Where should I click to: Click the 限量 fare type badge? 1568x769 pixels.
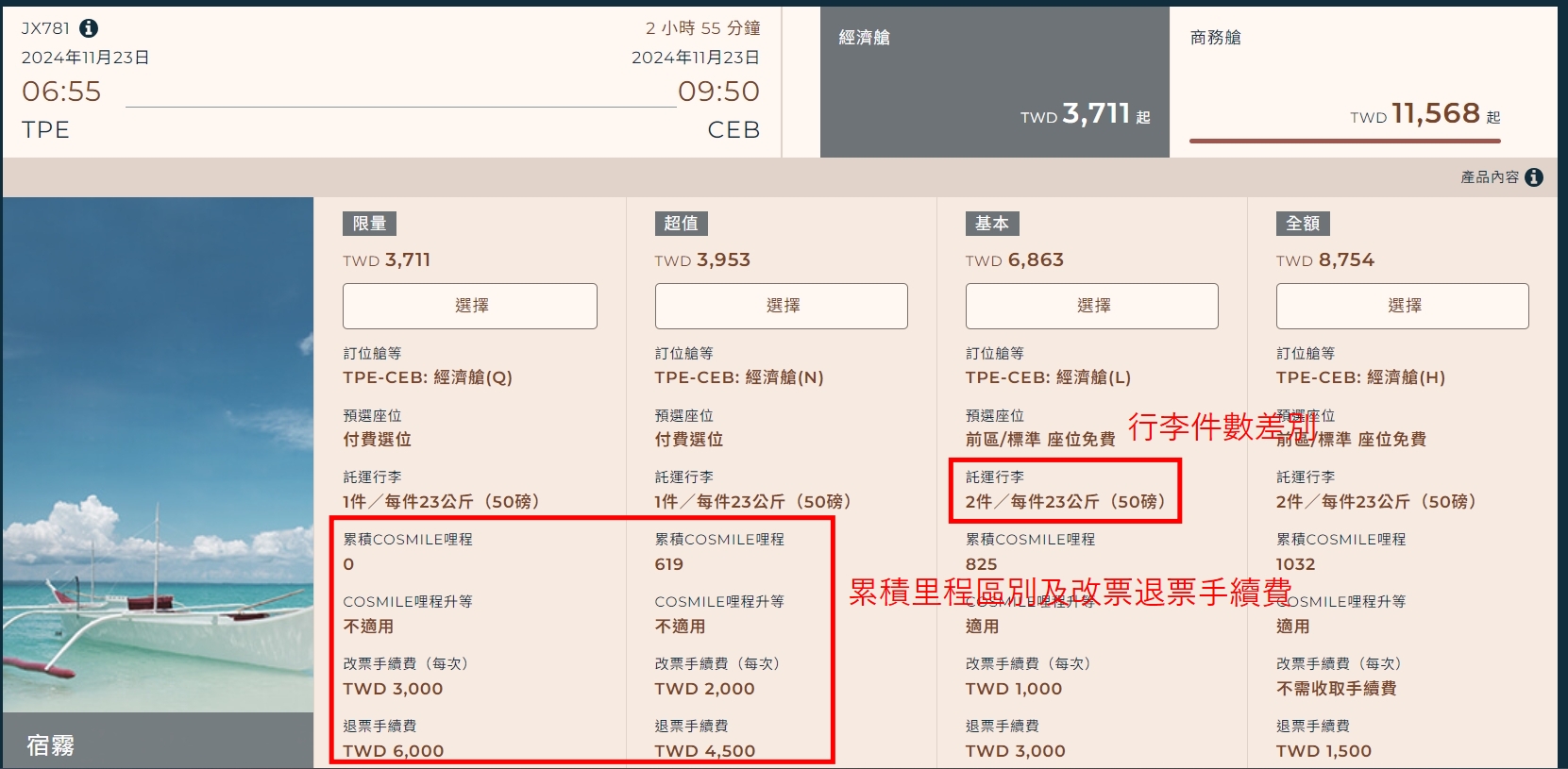click(369, 224)
